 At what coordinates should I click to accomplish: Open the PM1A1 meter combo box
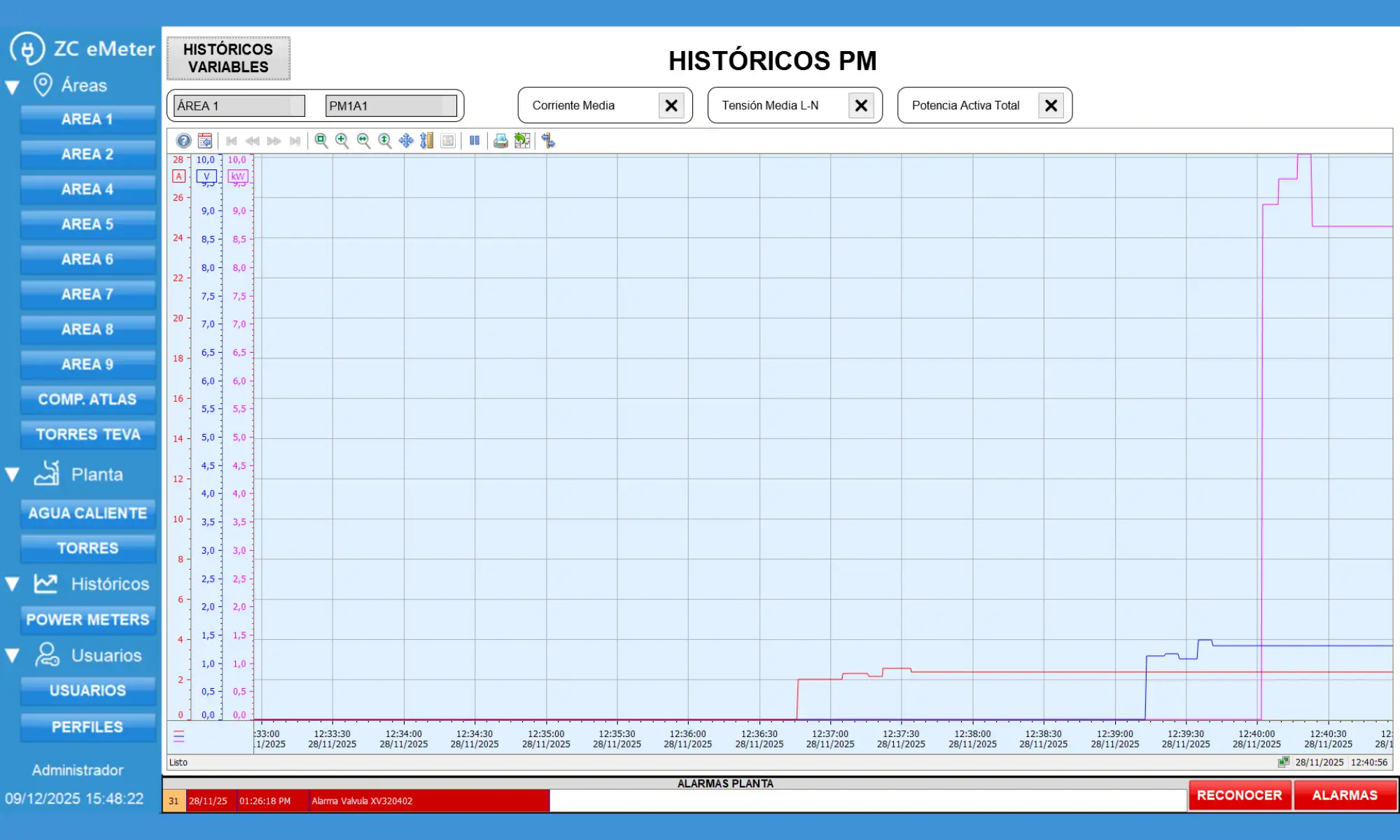(391, 106)
